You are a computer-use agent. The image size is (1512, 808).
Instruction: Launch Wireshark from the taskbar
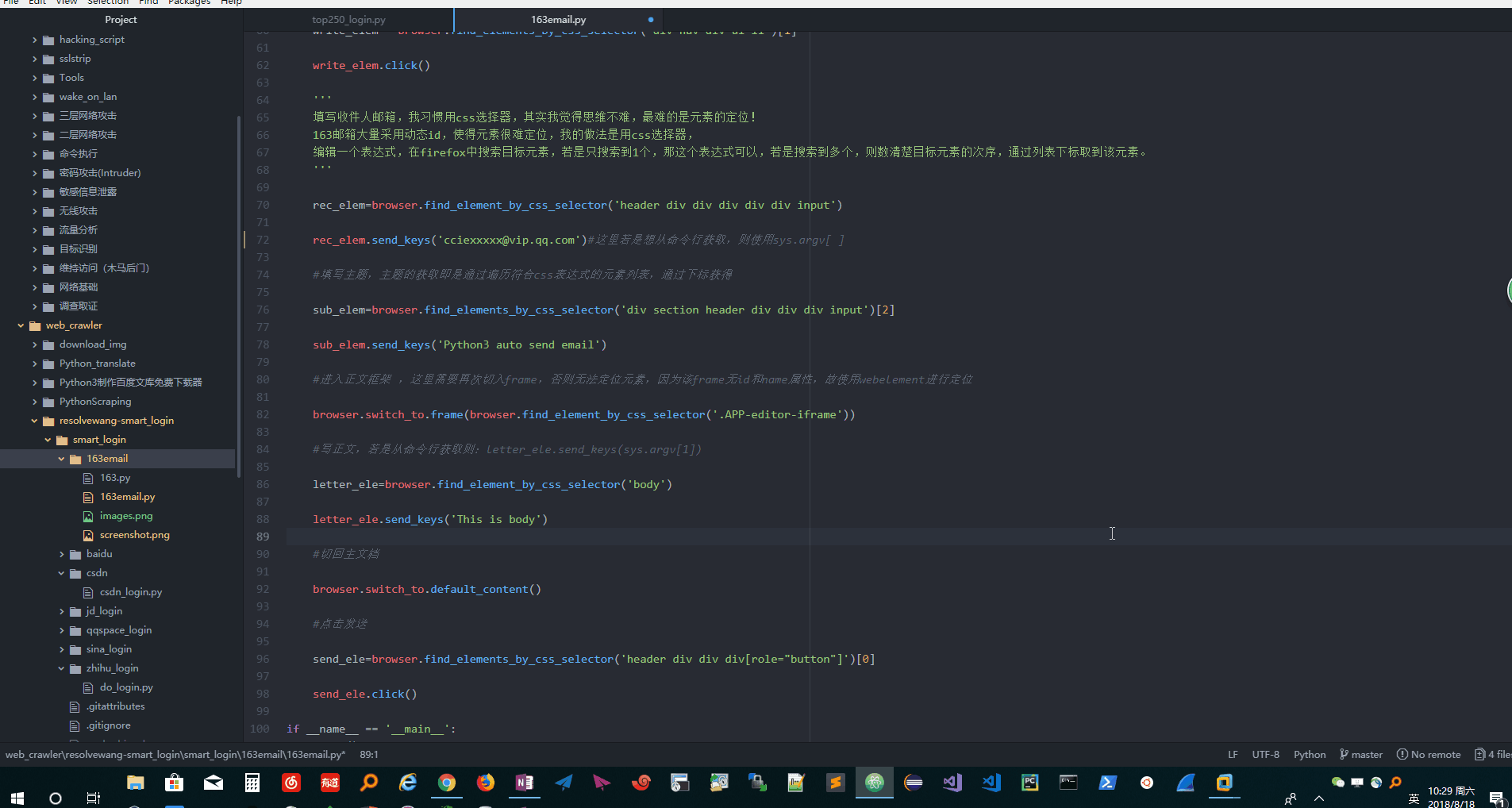(1186, 783)
